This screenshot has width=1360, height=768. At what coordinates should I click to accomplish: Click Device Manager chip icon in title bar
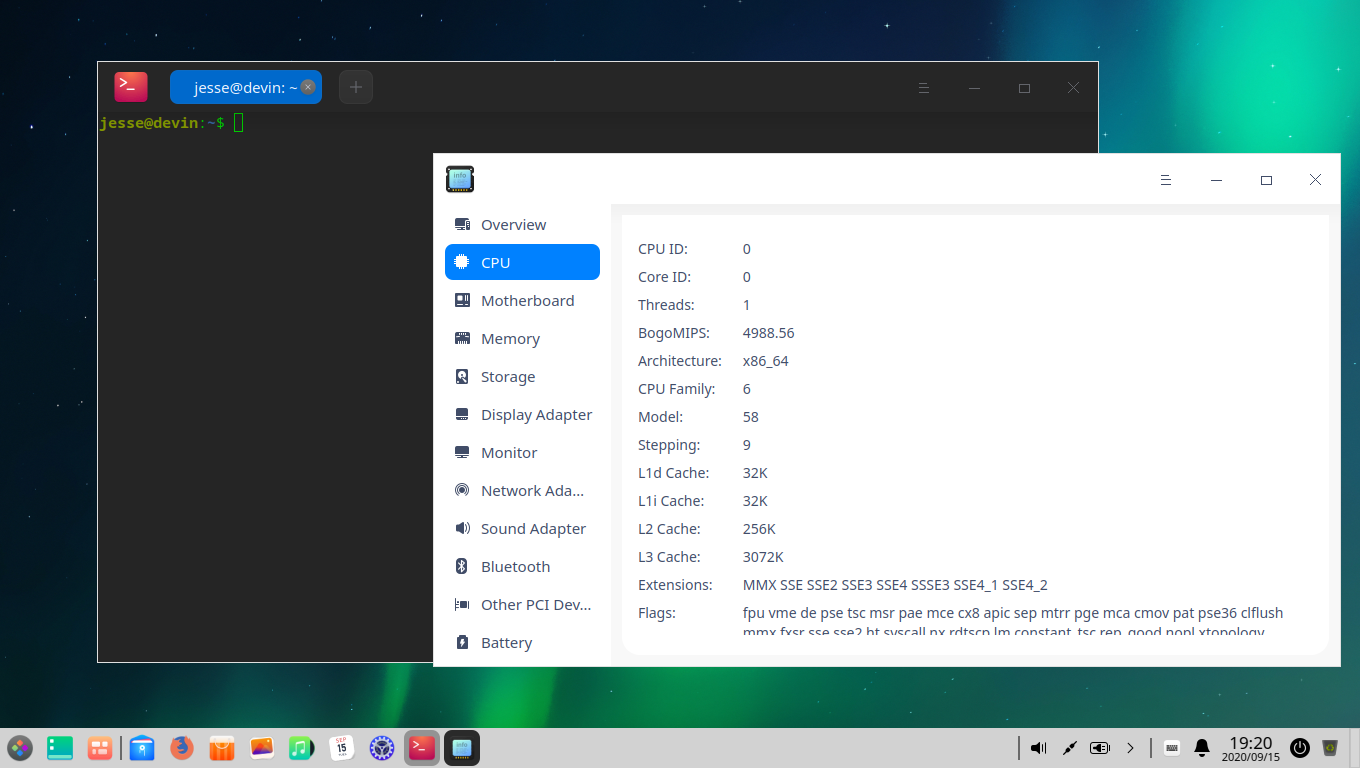tap(460, 179)
